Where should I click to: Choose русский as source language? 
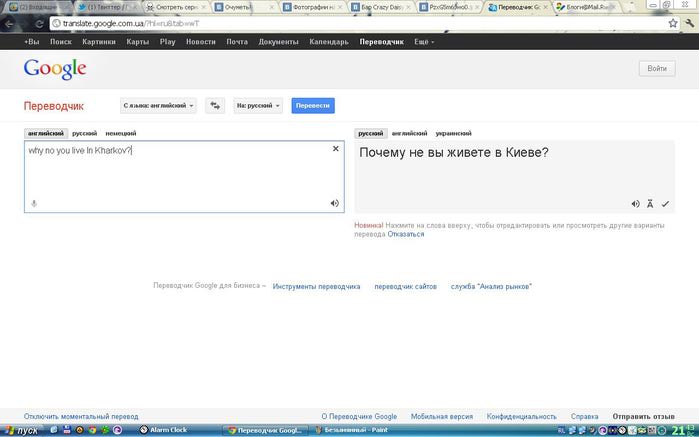[85, 133]
